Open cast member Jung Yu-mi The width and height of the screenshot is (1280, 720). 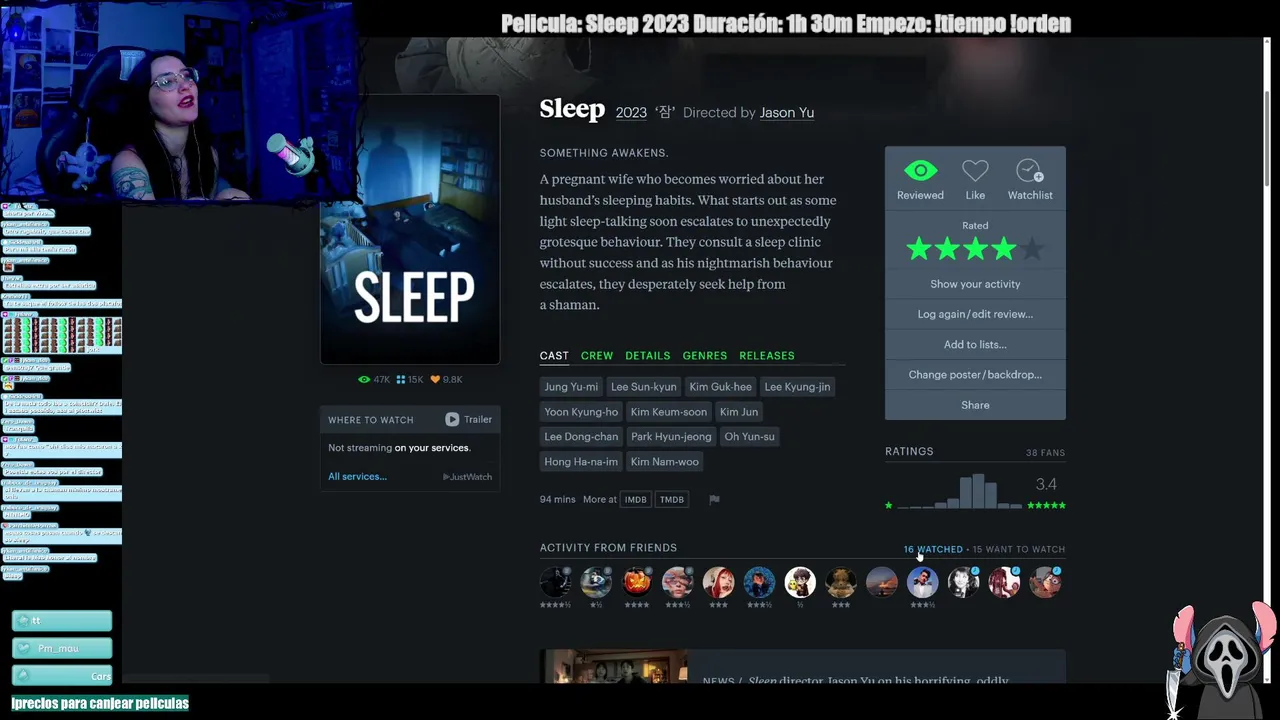point(571,387)
